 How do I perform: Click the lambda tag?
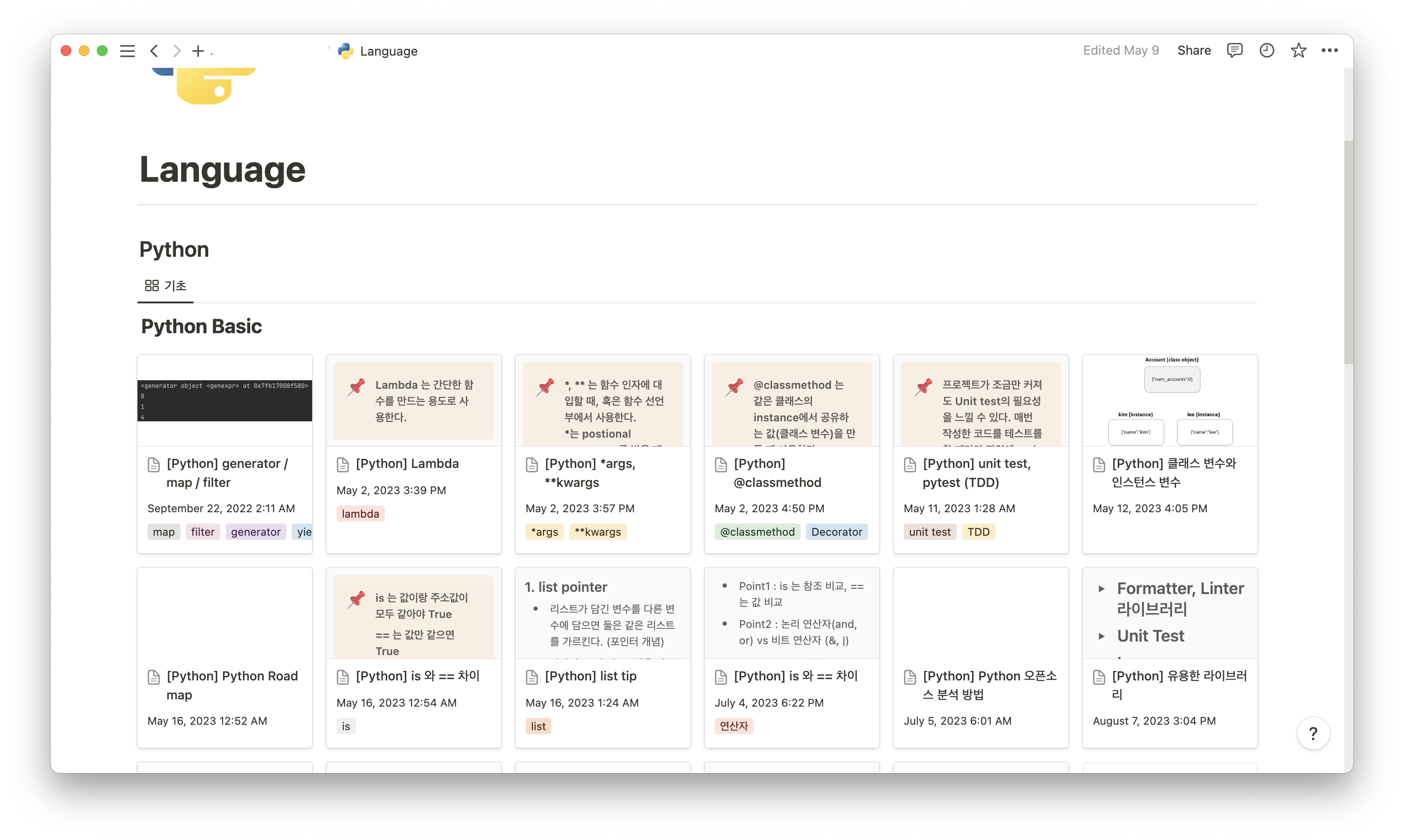360,514
